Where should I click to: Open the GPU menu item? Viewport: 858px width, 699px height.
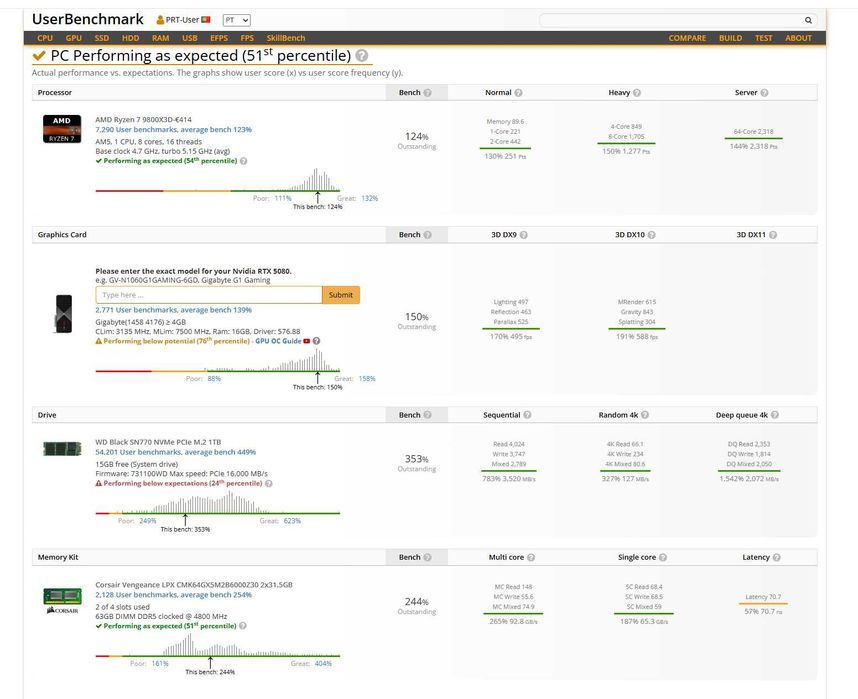(73, 38)
